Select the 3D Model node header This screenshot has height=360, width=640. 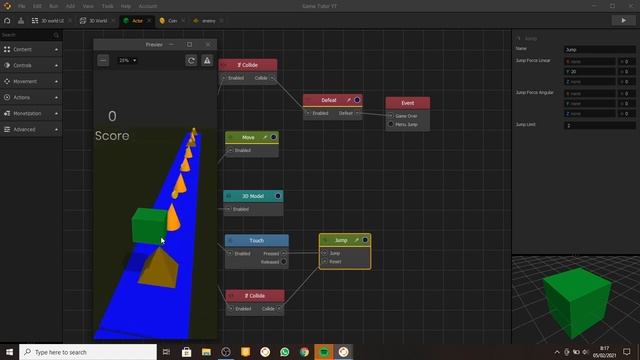[253, 196]
